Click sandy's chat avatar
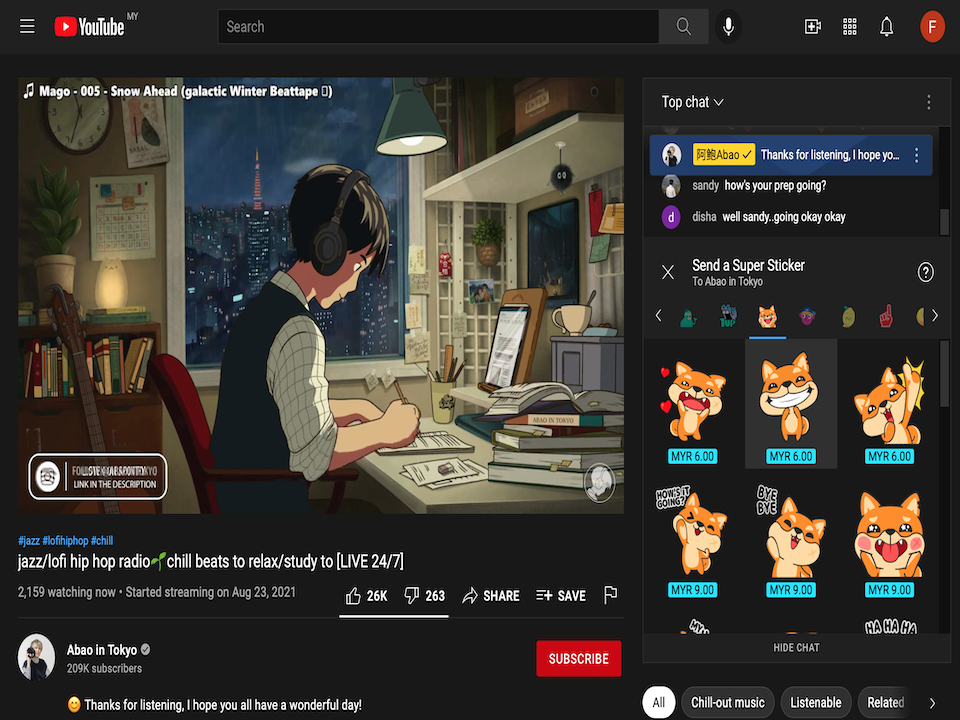The height and width of the screenshot is (720, 960). pos(671,186)
